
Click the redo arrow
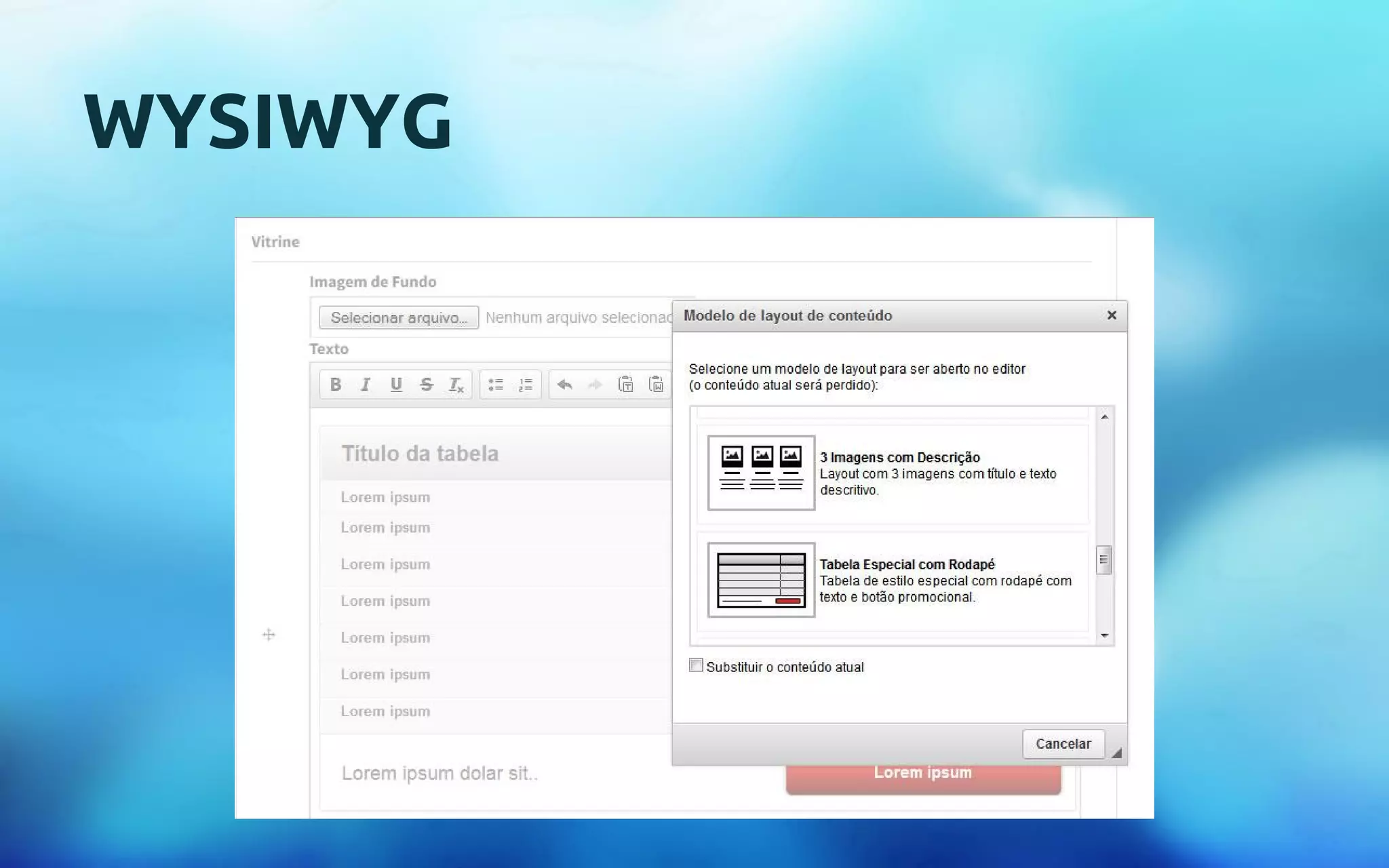[x=595, y=384]
